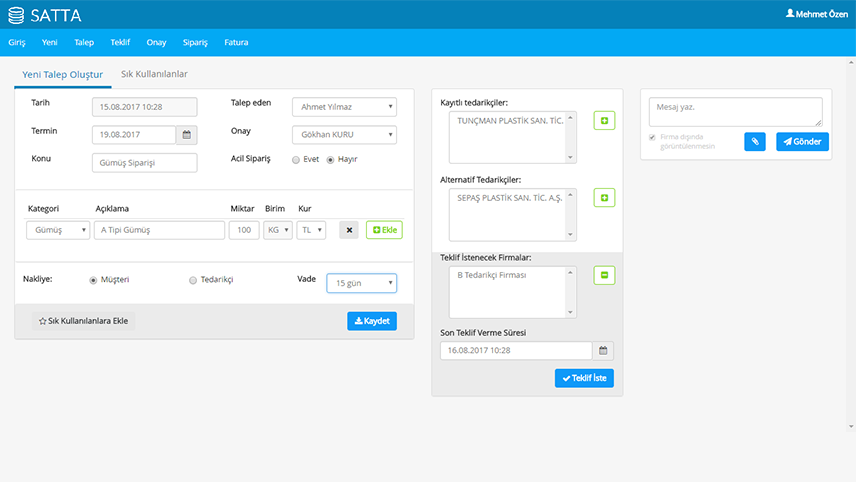Delete item row using the X icon
856x482 pixels.
349,230
